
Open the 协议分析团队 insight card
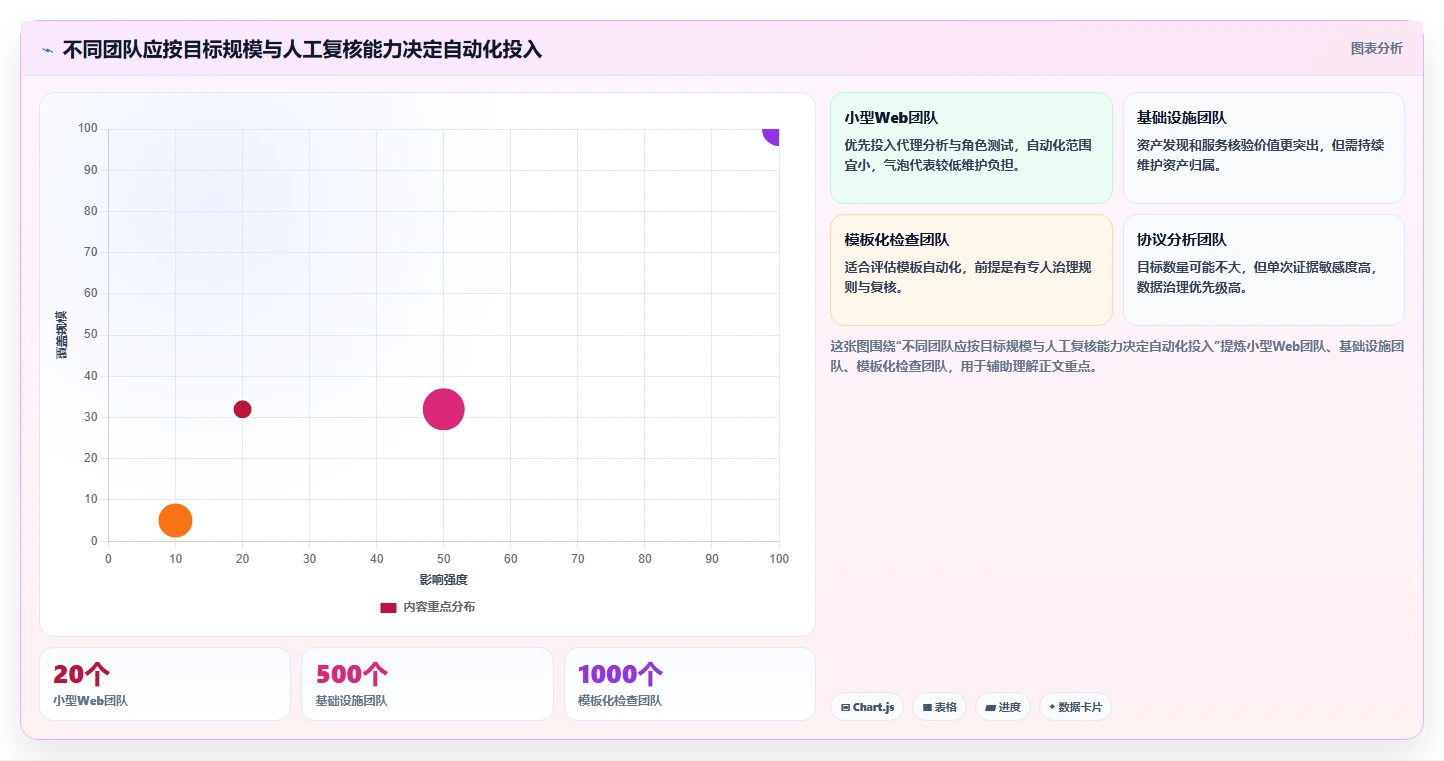tap(1263, 270)
